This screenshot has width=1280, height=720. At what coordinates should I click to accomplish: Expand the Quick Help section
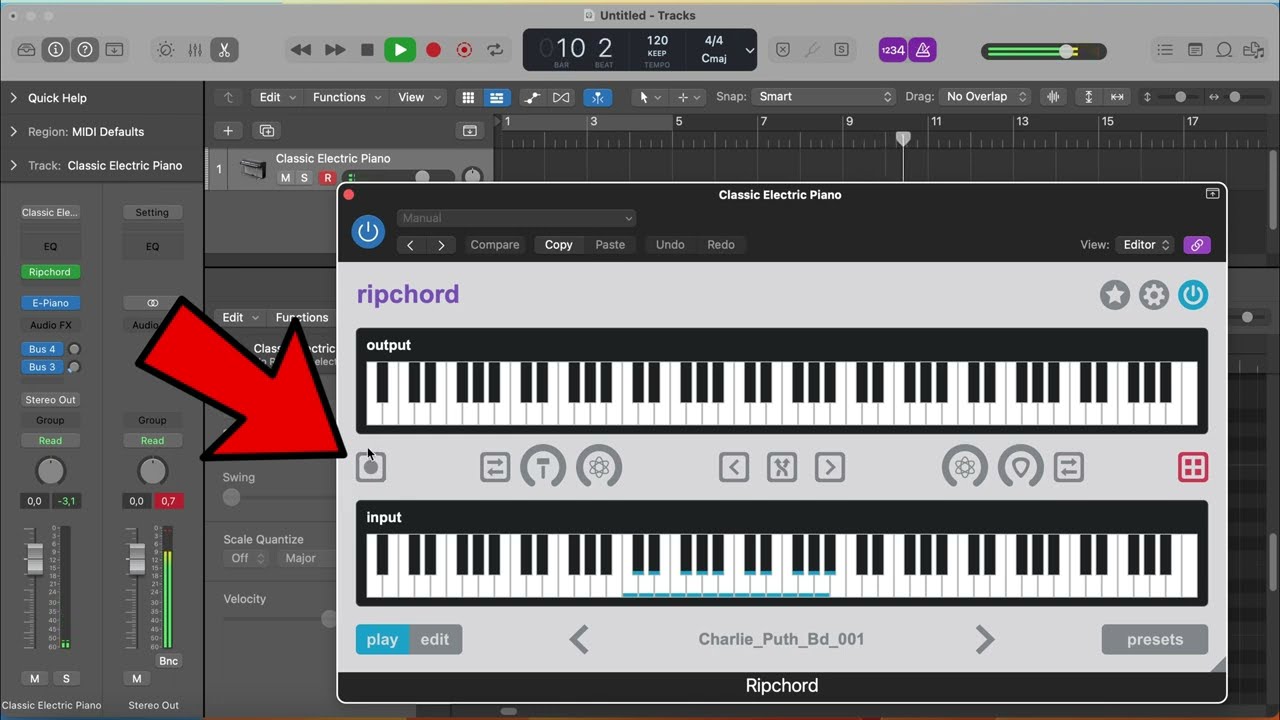pyautogui.click(x=14, y=98)
